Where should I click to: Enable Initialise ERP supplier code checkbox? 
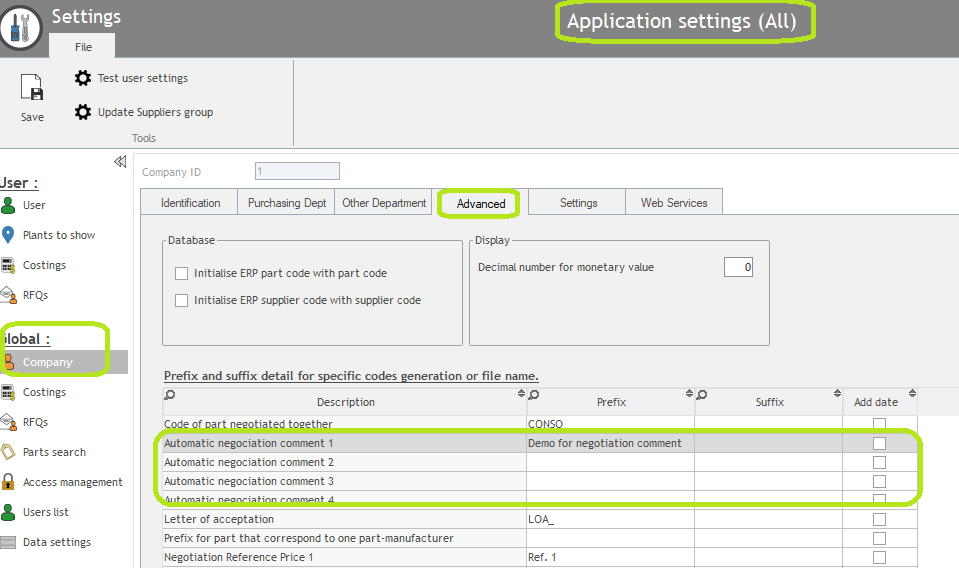(182, 300)
